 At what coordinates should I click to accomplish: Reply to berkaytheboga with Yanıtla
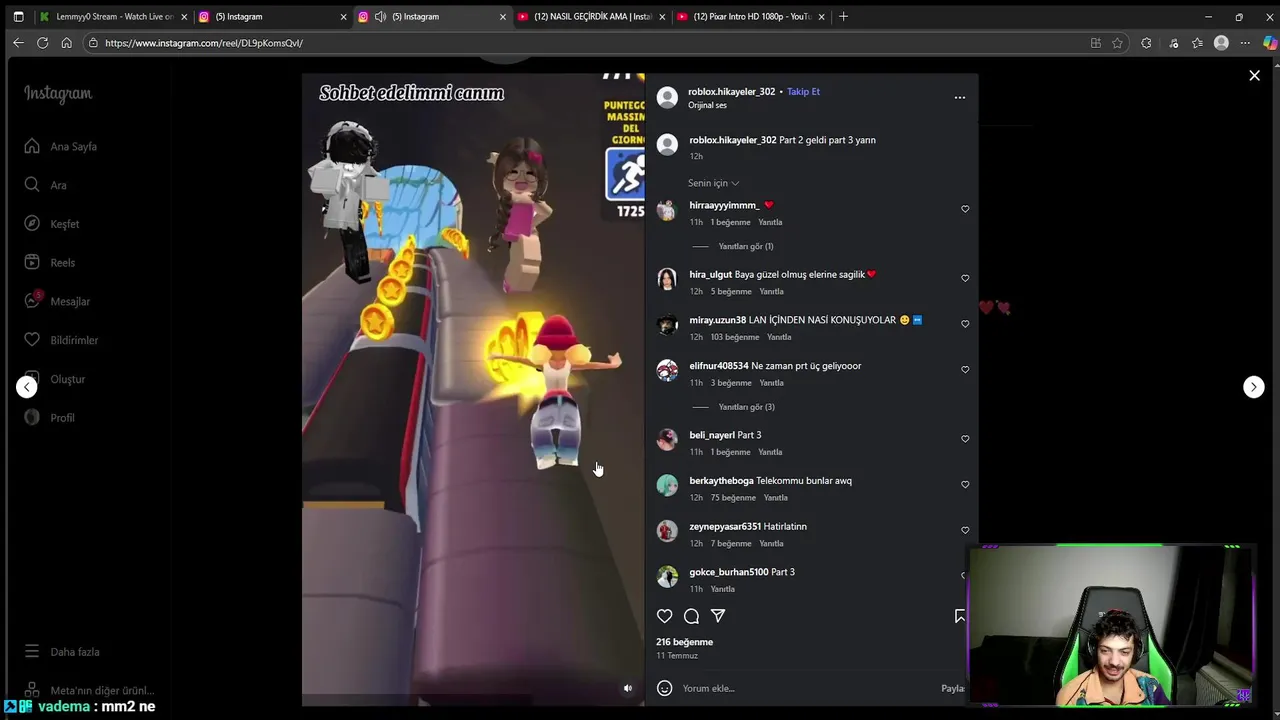click(x=775, y=498)
